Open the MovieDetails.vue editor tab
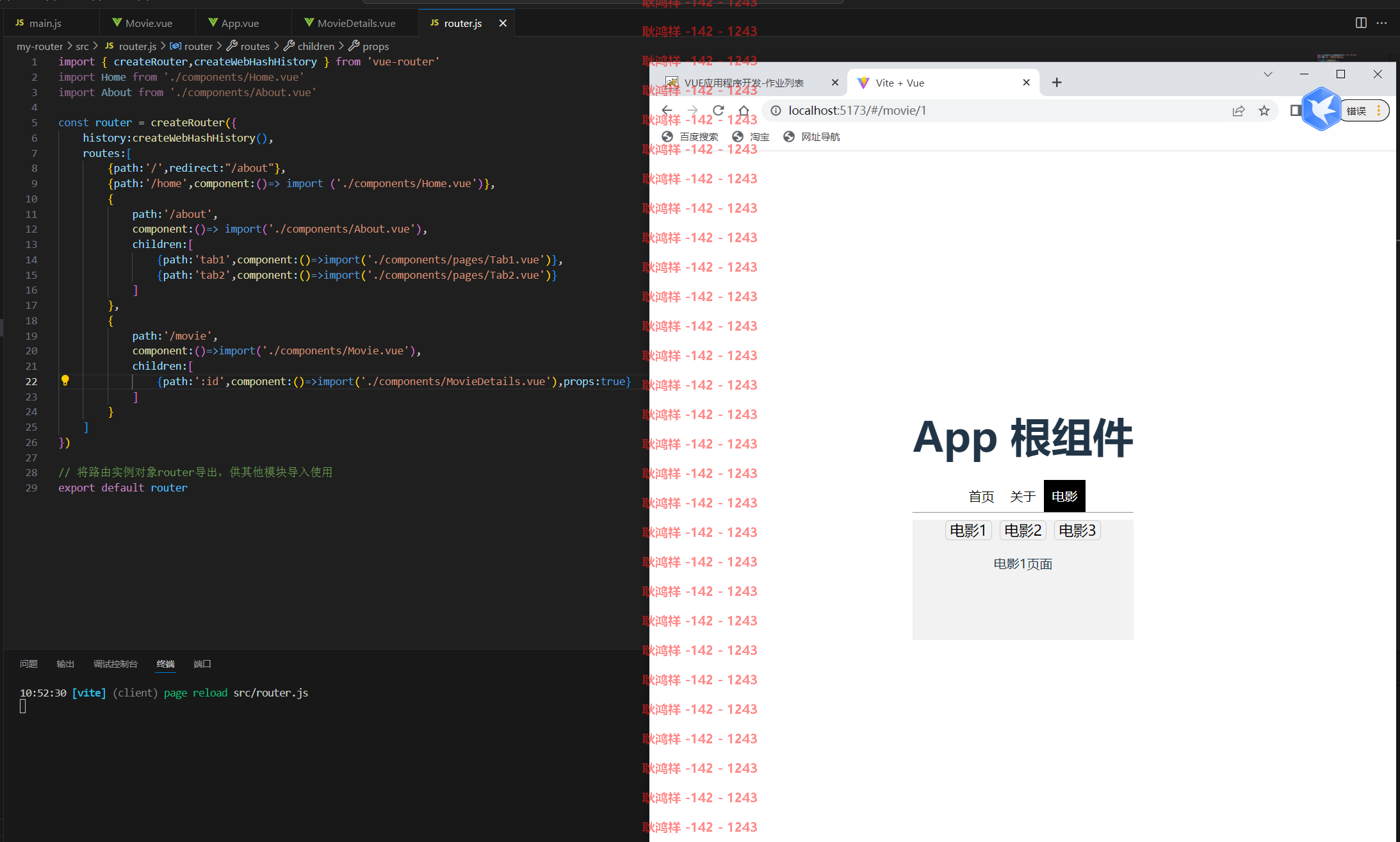Image resolution: width=1400 pixels, height=842 pixels. coord(356,23)
